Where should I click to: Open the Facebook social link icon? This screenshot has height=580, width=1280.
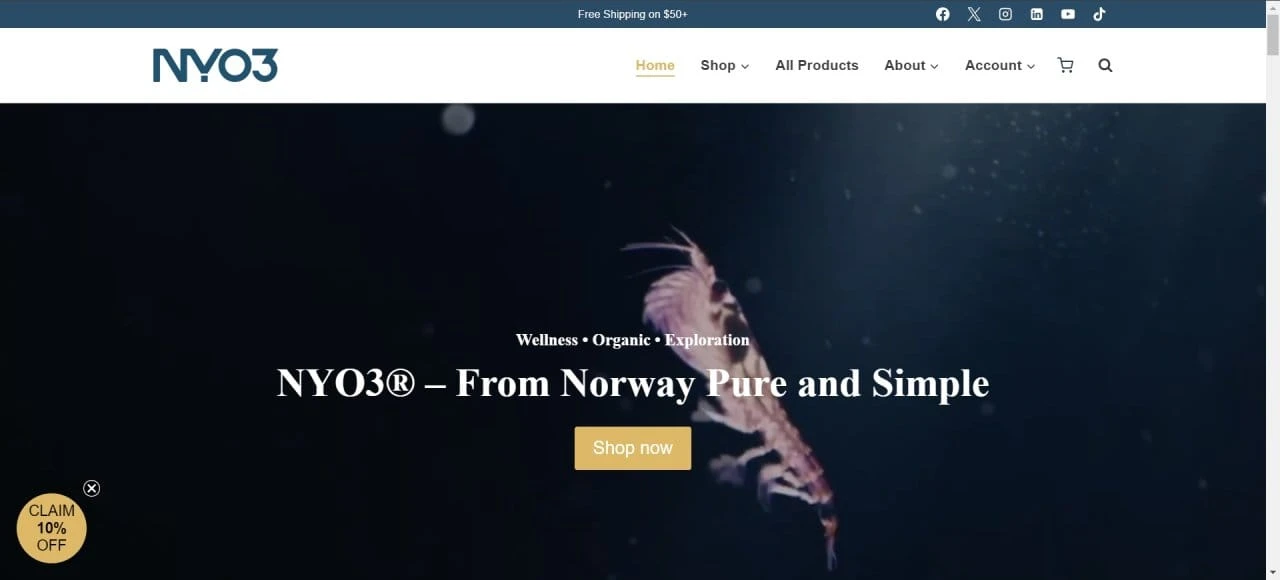[942, 14]
